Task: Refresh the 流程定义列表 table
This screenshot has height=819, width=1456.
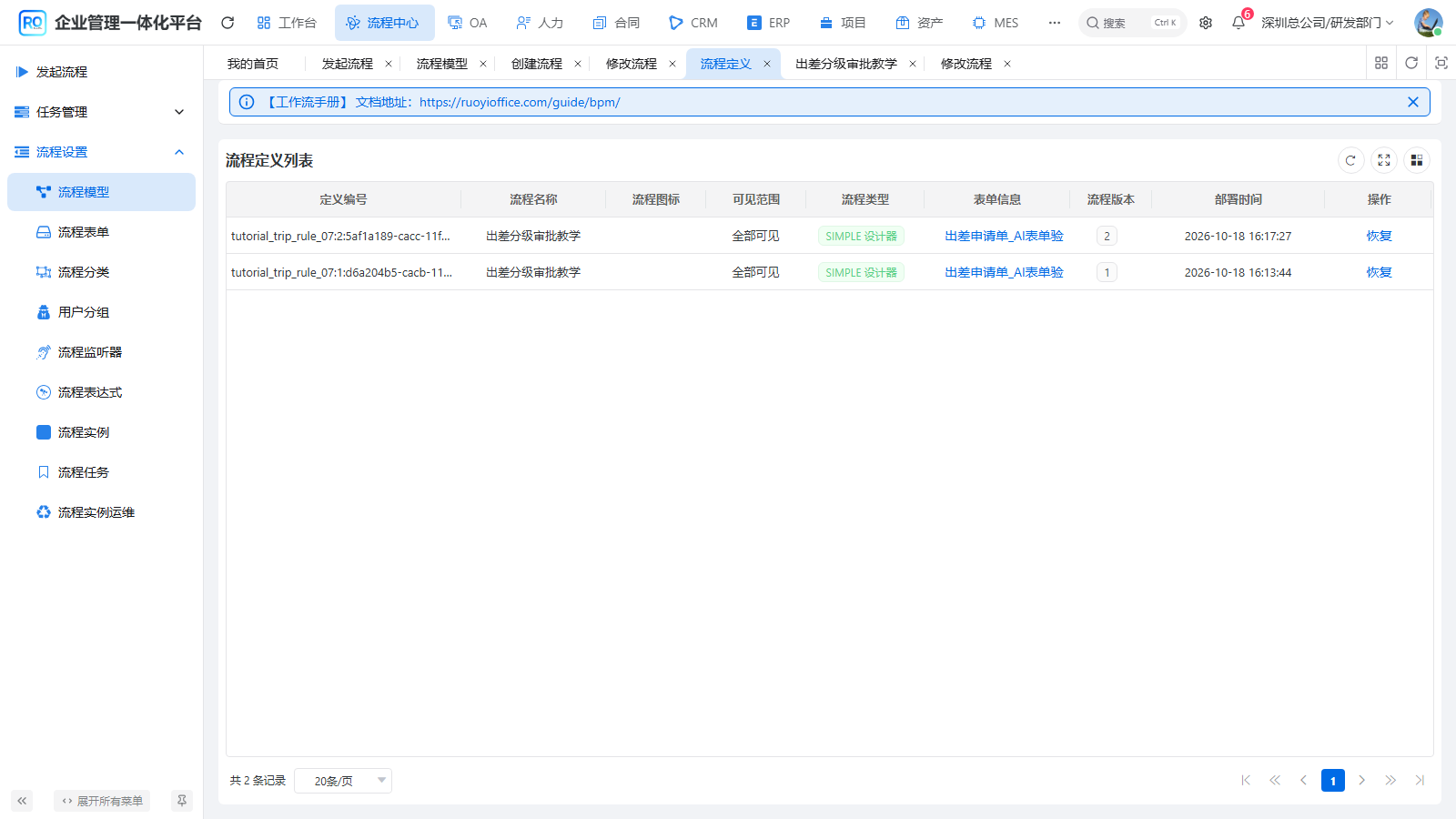Action: click(1350, 160)
